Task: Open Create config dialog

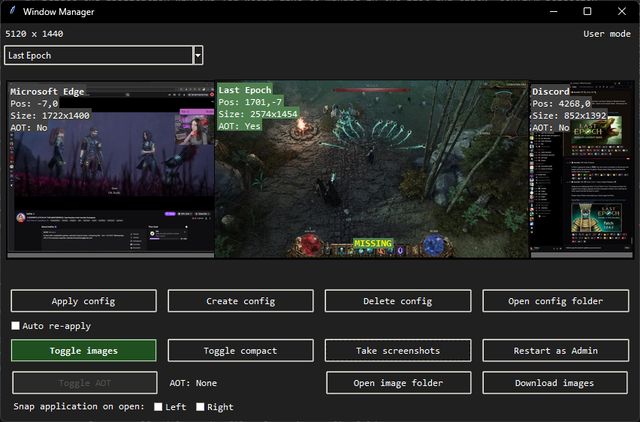Action: click(x=240, y=301)
